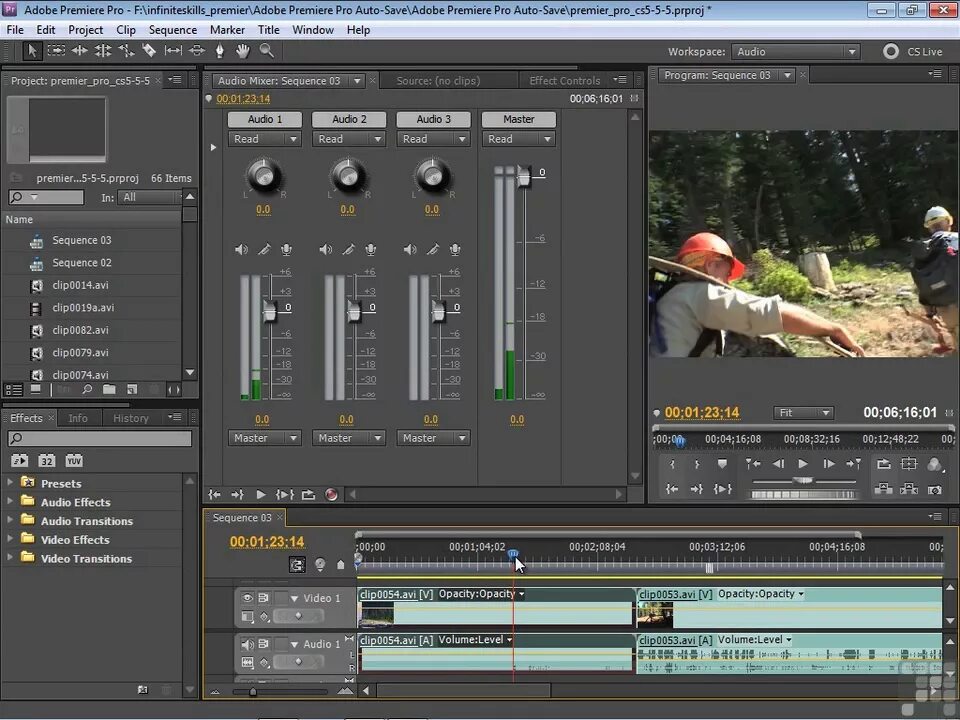Select clip0082.avi in the project list
The width and height of the screenshot is (960, 720).
pos(80,330)
